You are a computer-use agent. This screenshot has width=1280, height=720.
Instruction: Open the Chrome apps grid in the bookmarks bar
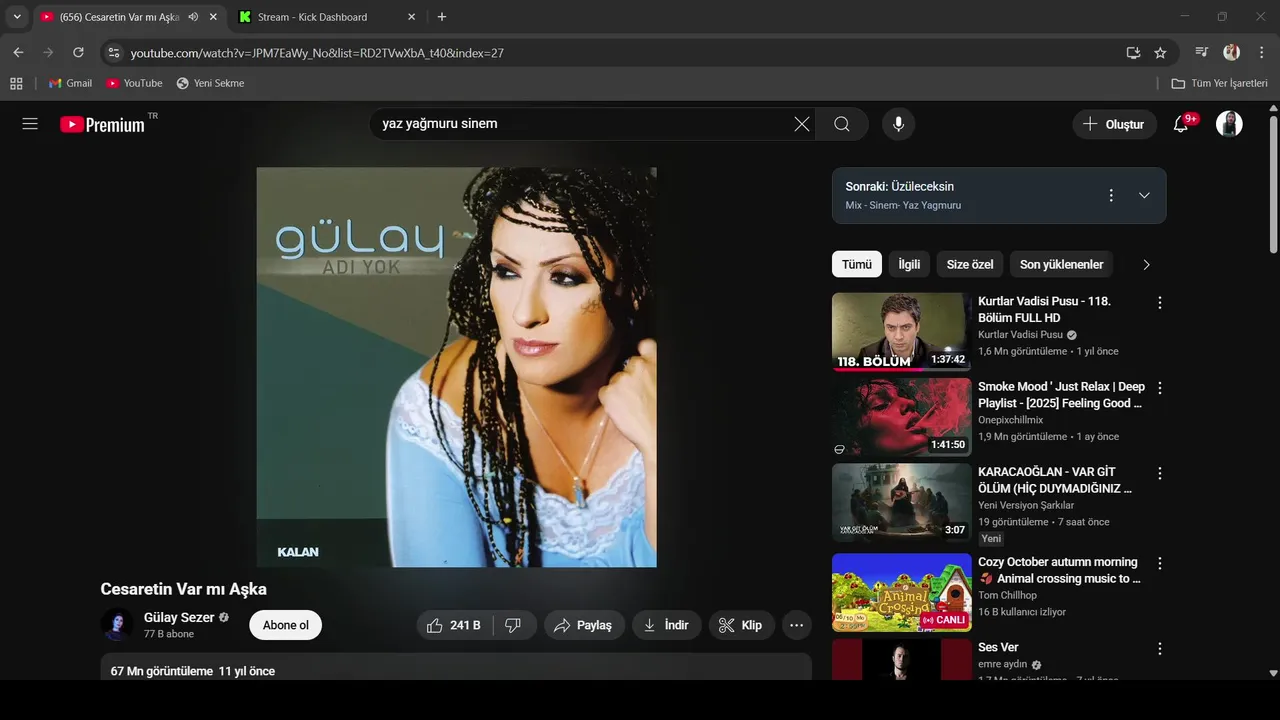click(16, 83)
